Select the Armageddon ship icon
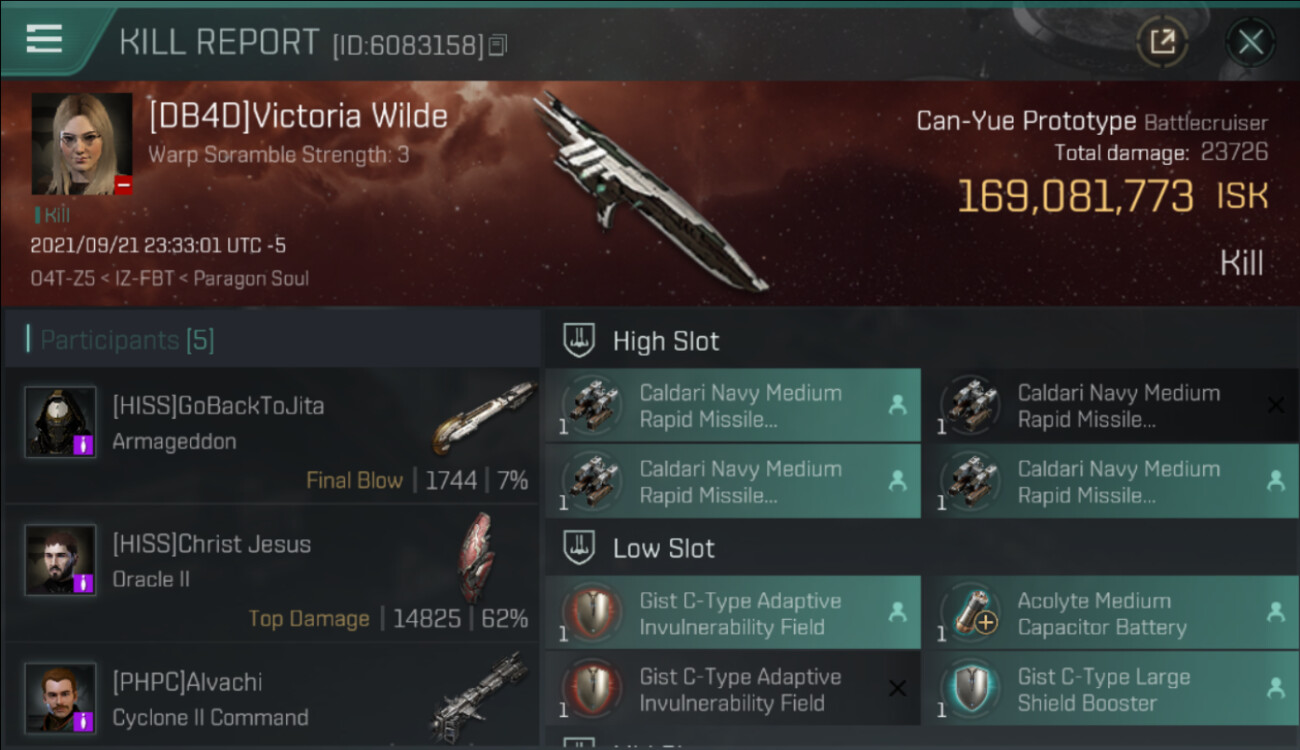The height and width of the screenshot is (750, 1300). coord(485,417)
